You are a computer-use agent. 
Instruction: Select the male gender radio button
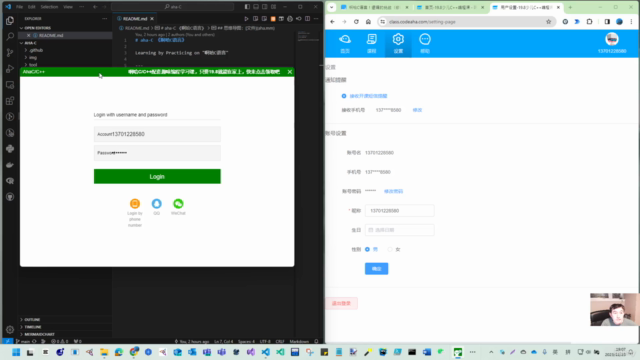pos(367,249)
